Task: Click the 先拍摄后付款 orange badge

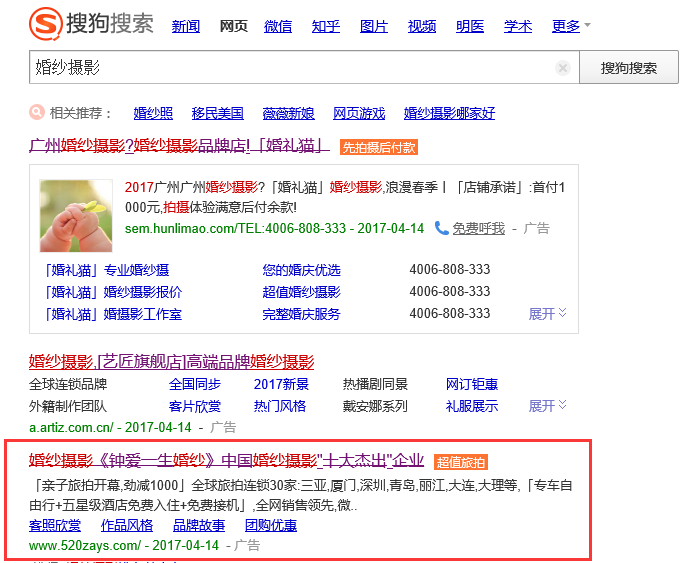Action: 379,147
